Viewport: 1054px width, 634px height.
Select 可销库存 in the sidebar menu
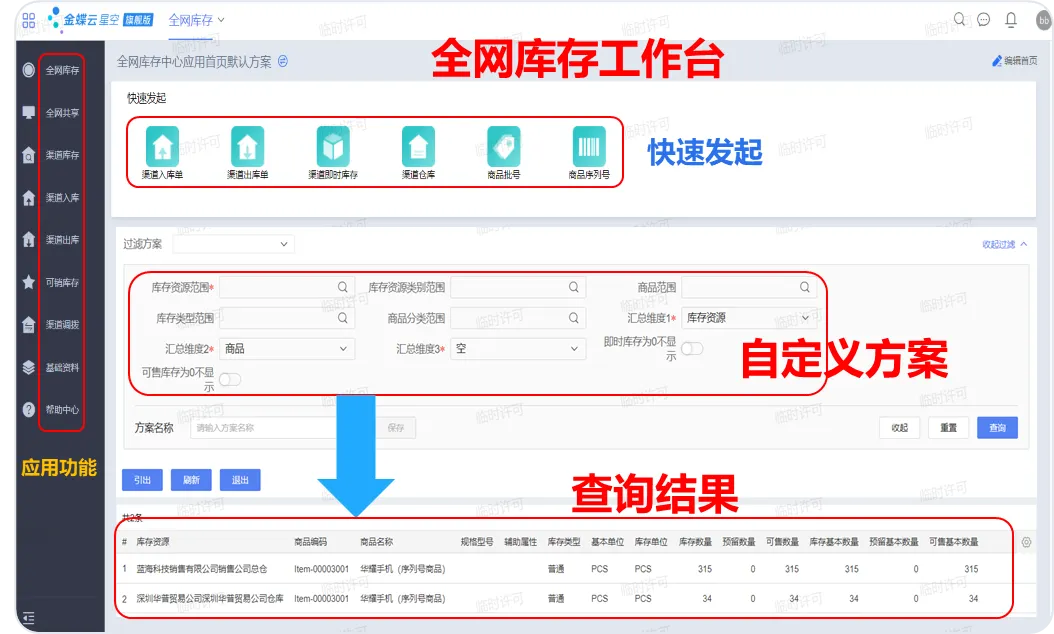[62, 282]
